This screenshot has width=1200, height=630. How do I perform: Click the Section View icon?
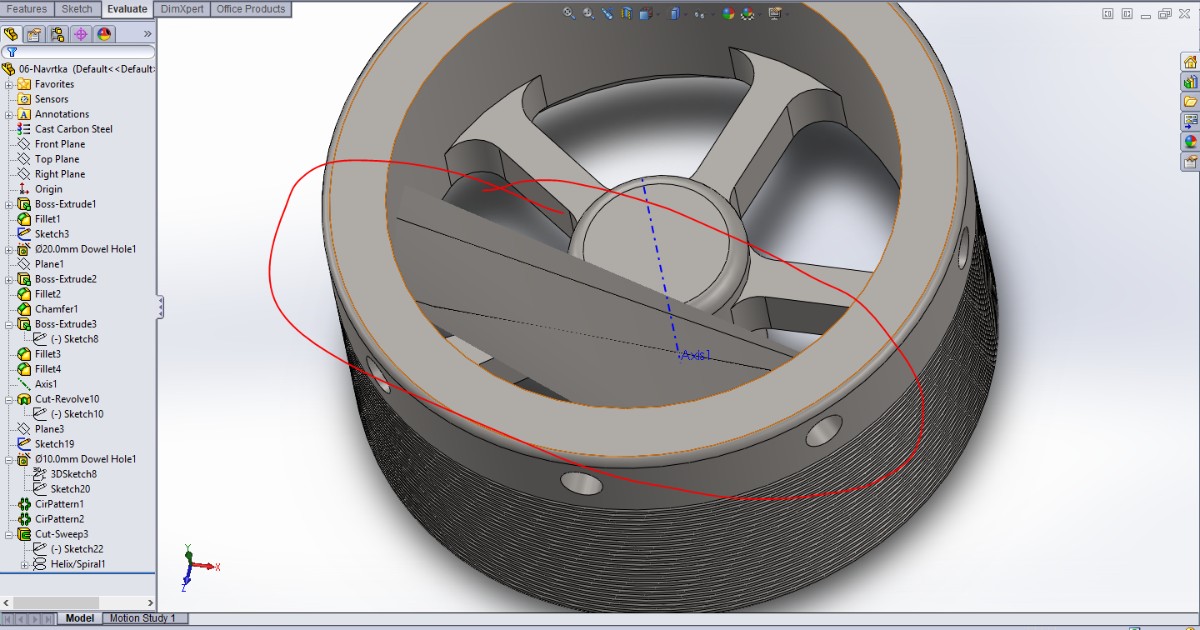pos(628,13)
